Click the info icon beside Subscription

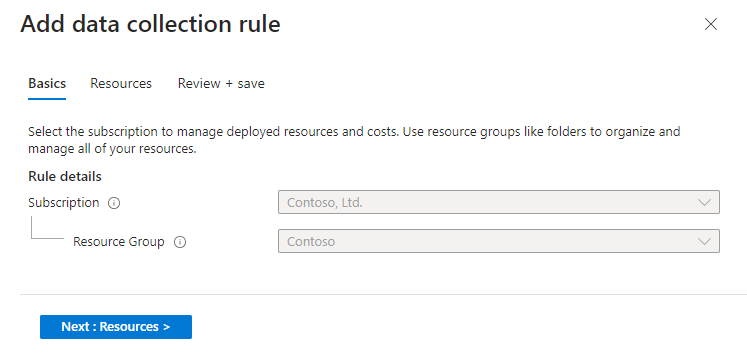[114, 203]
